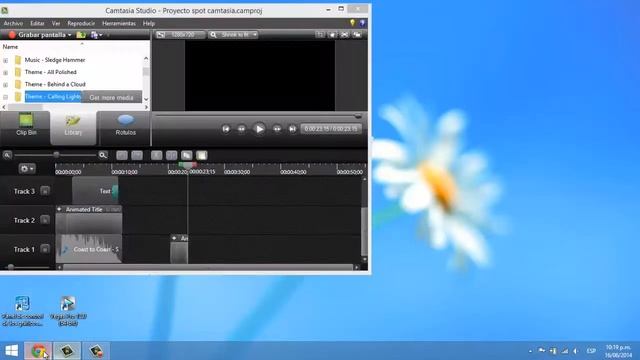Screen dimensions: 640x360
Task: Open the Reproducir menu
Action: [x=81, y=23]
